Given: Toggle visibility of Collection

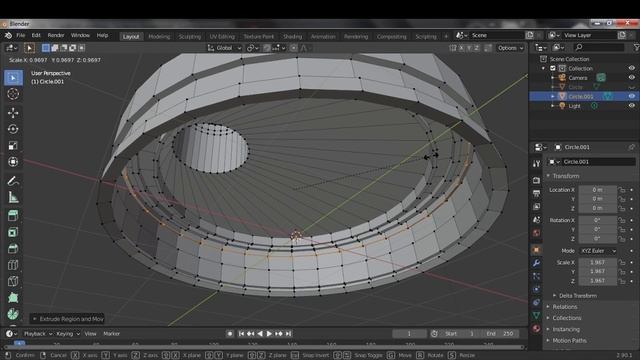Looking at the screenshot, I should tap(631, 68).
